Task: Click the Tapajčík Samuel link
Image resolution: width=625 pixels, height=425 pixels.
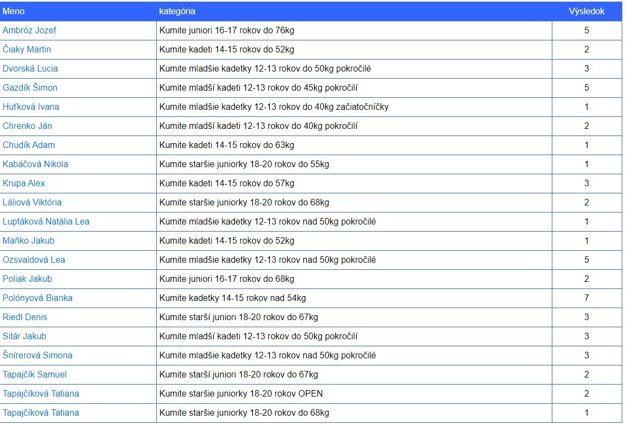Action: point(35,375)
